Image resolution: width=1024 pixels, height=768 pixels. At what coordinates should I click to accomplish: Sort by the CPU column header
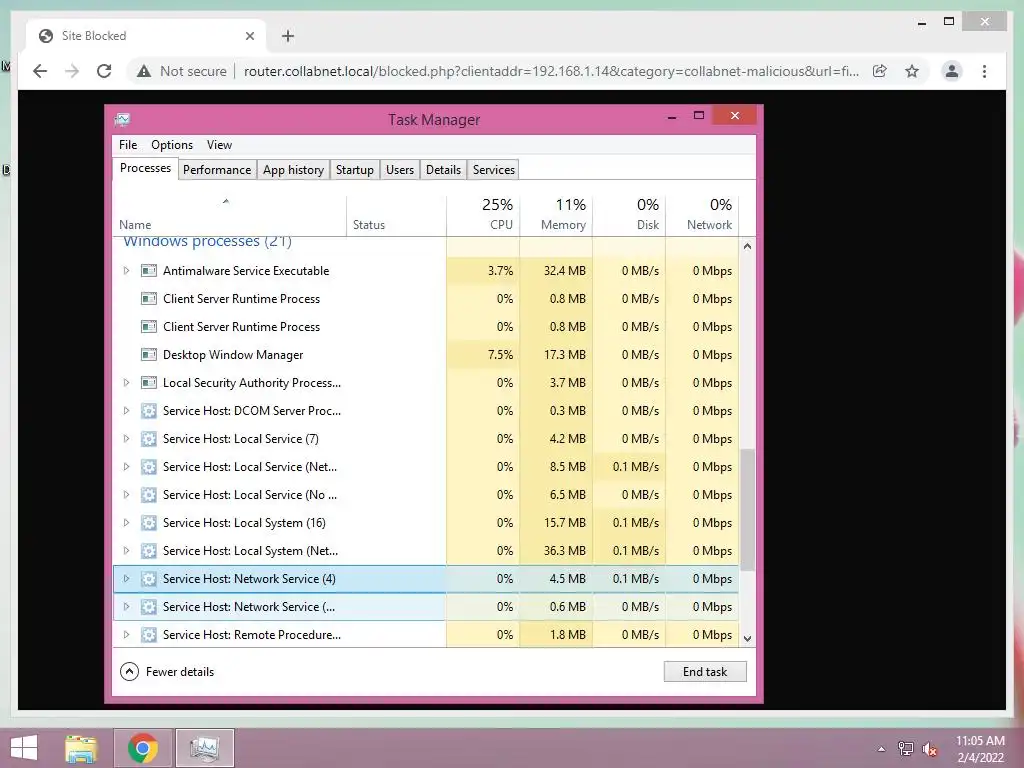(x=483, y=215)
